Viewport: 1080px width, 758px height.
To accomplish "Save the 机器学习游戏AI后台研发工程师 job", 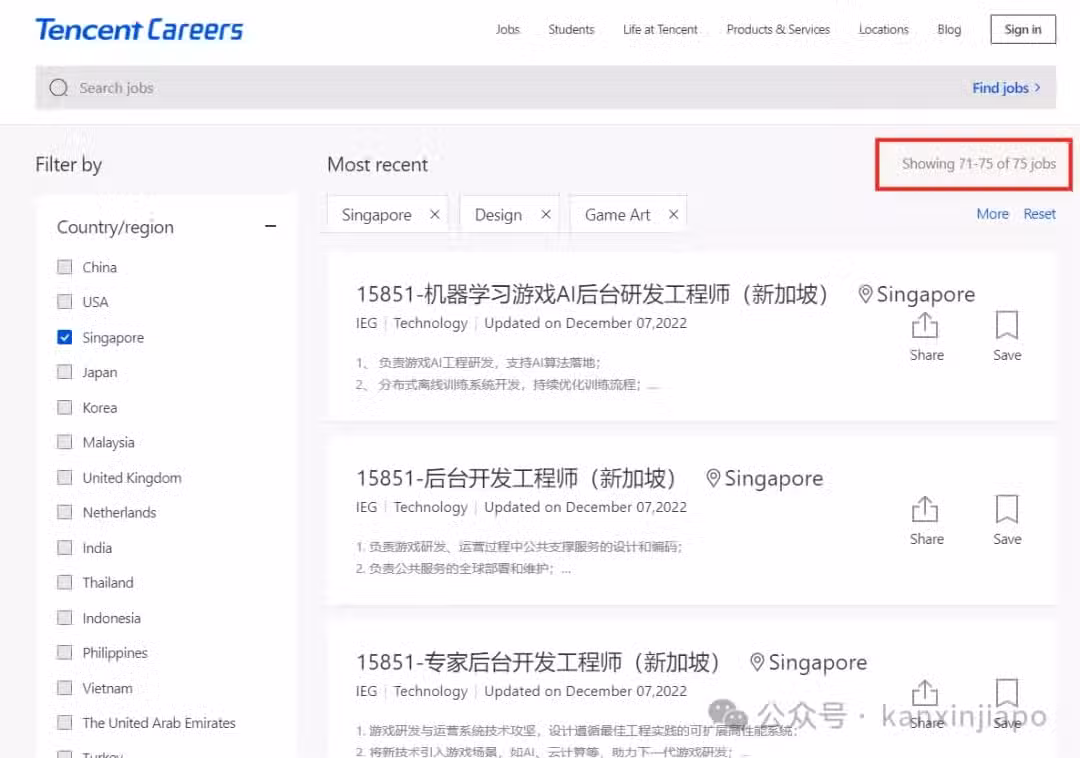I will pyautogui.click(x=1006, y=337).
